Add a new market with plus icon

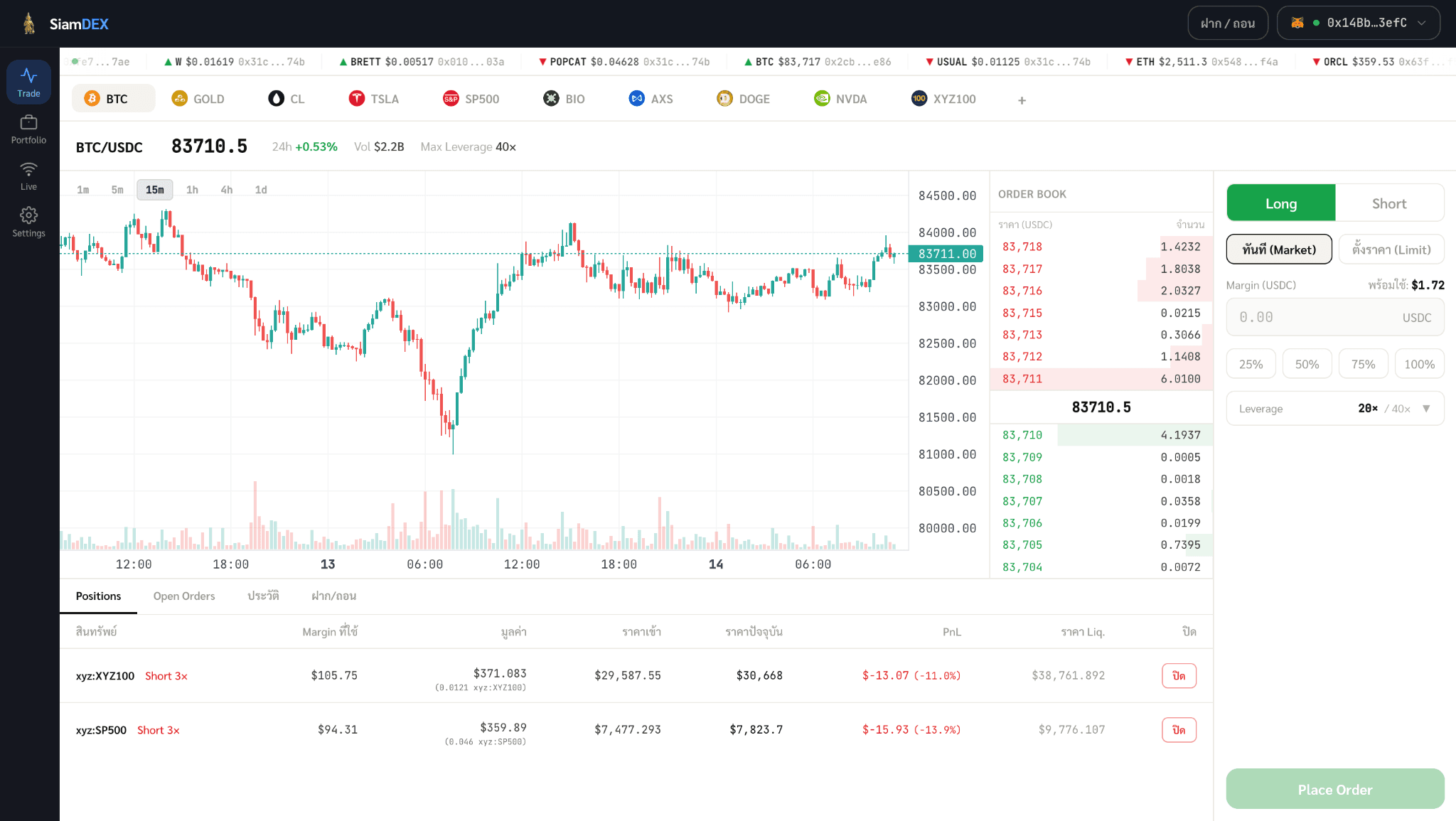point(1022,100)
